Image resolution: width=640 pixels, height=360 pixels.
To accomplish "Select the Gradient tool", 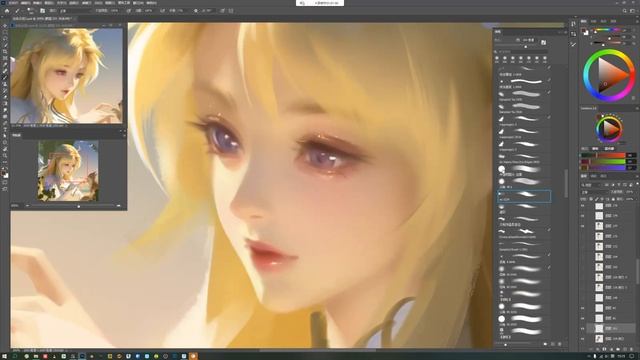I will tap(5, 104).
